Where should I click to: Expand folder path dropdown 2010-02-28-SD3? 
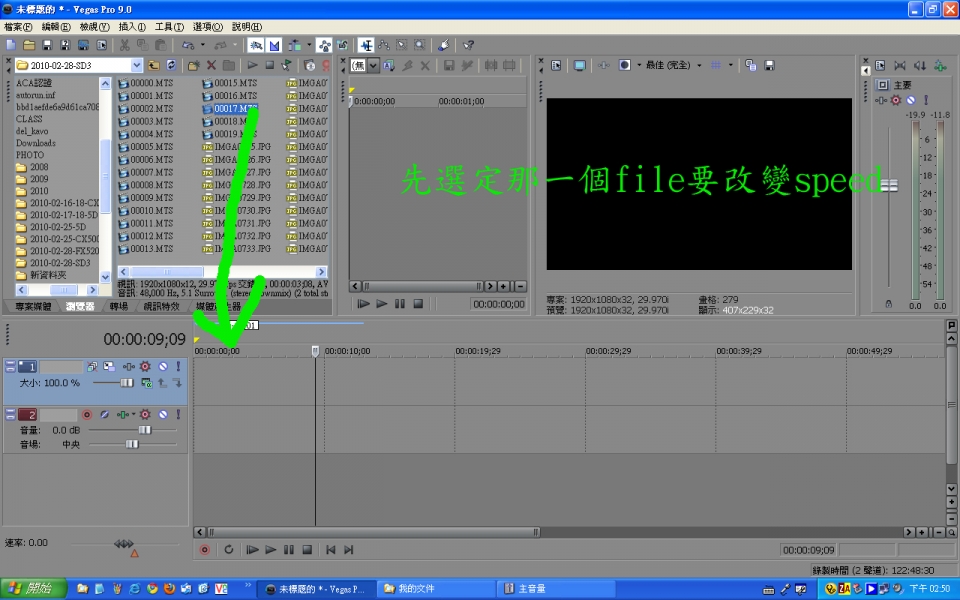137,65
